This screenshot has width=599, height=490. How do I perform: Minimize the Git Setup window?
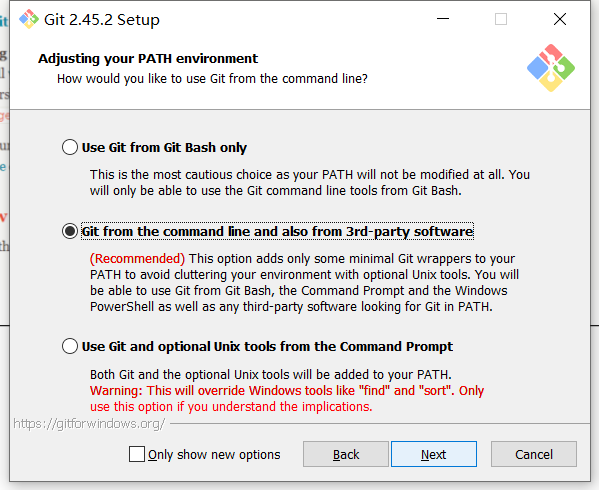pos(443,19)
